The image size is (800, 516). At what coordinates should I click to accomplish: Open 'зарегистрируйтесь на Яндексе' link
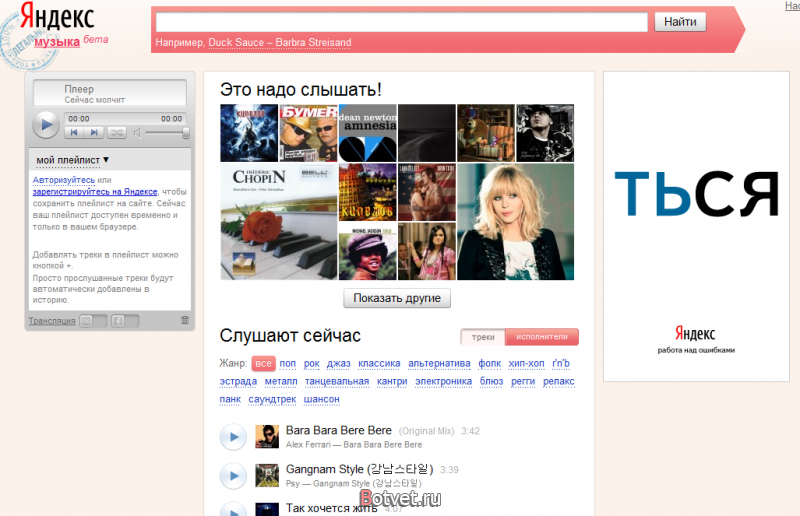click(95, 192)
